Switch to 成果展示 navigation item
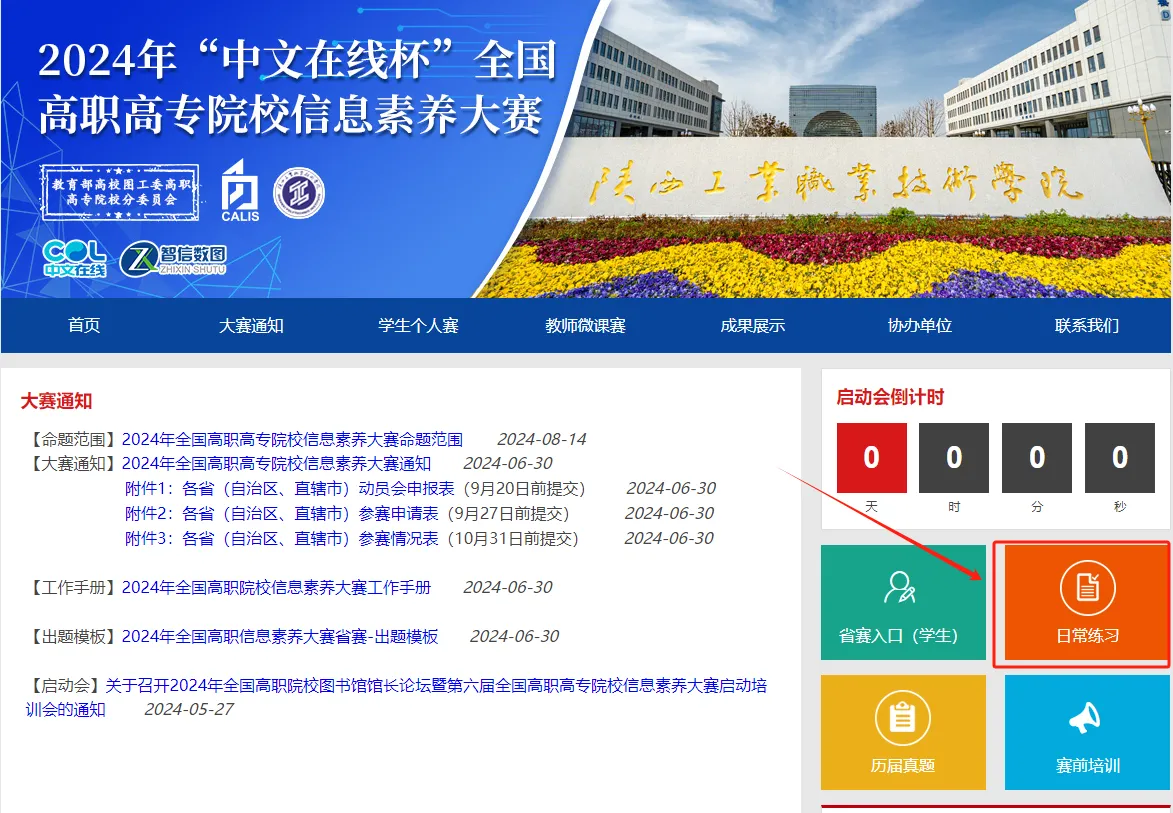The height and width of the screenshot is (813, 1173). pos(752,325)
